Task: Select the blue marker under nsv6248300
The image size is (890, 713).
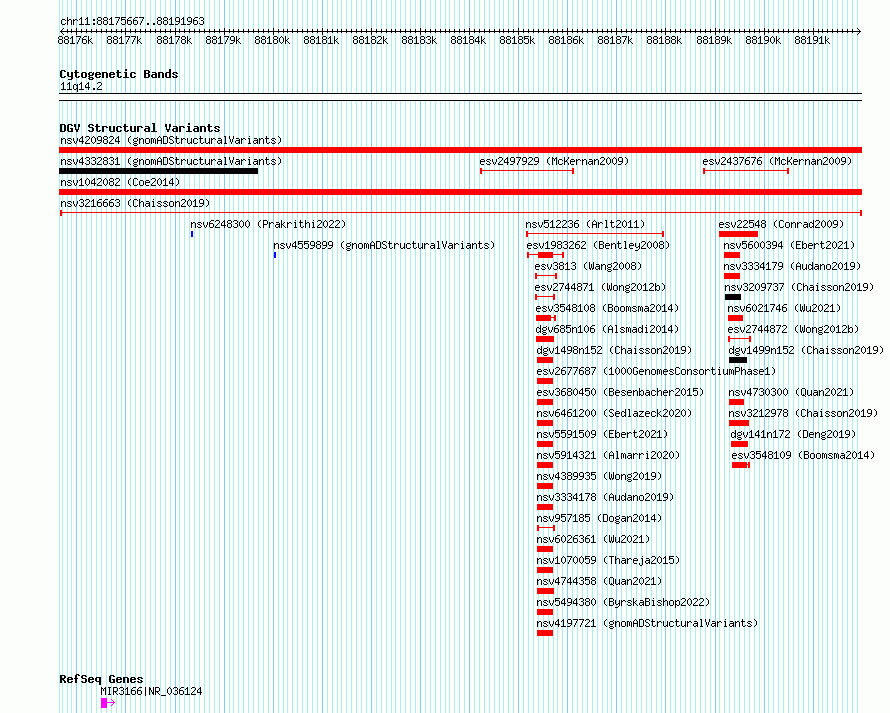Action: (x=192, y=234)
